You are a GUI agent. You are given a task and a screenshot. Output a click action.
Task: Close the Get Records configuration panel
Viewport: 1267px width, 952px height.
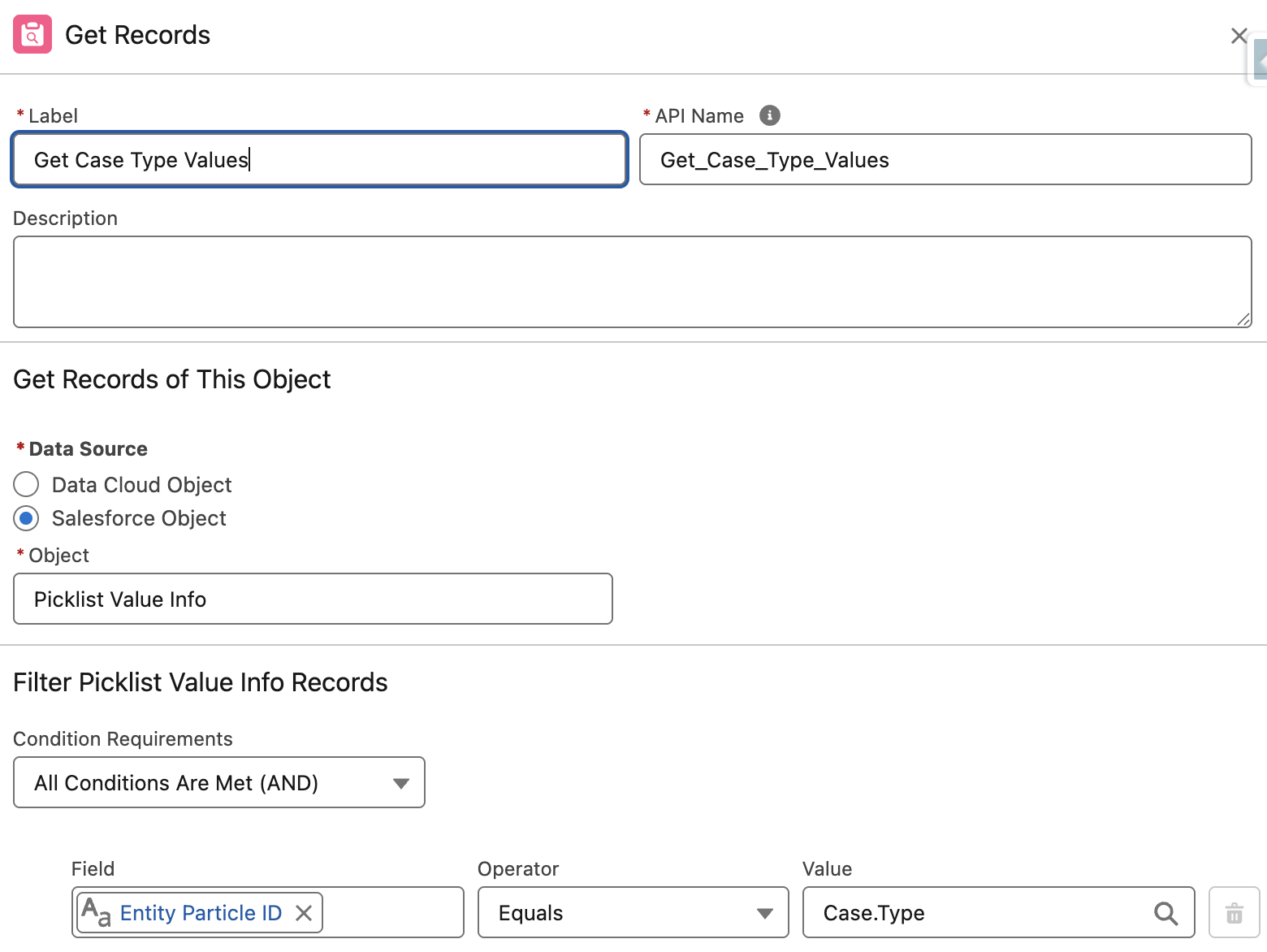(1239, 36)
